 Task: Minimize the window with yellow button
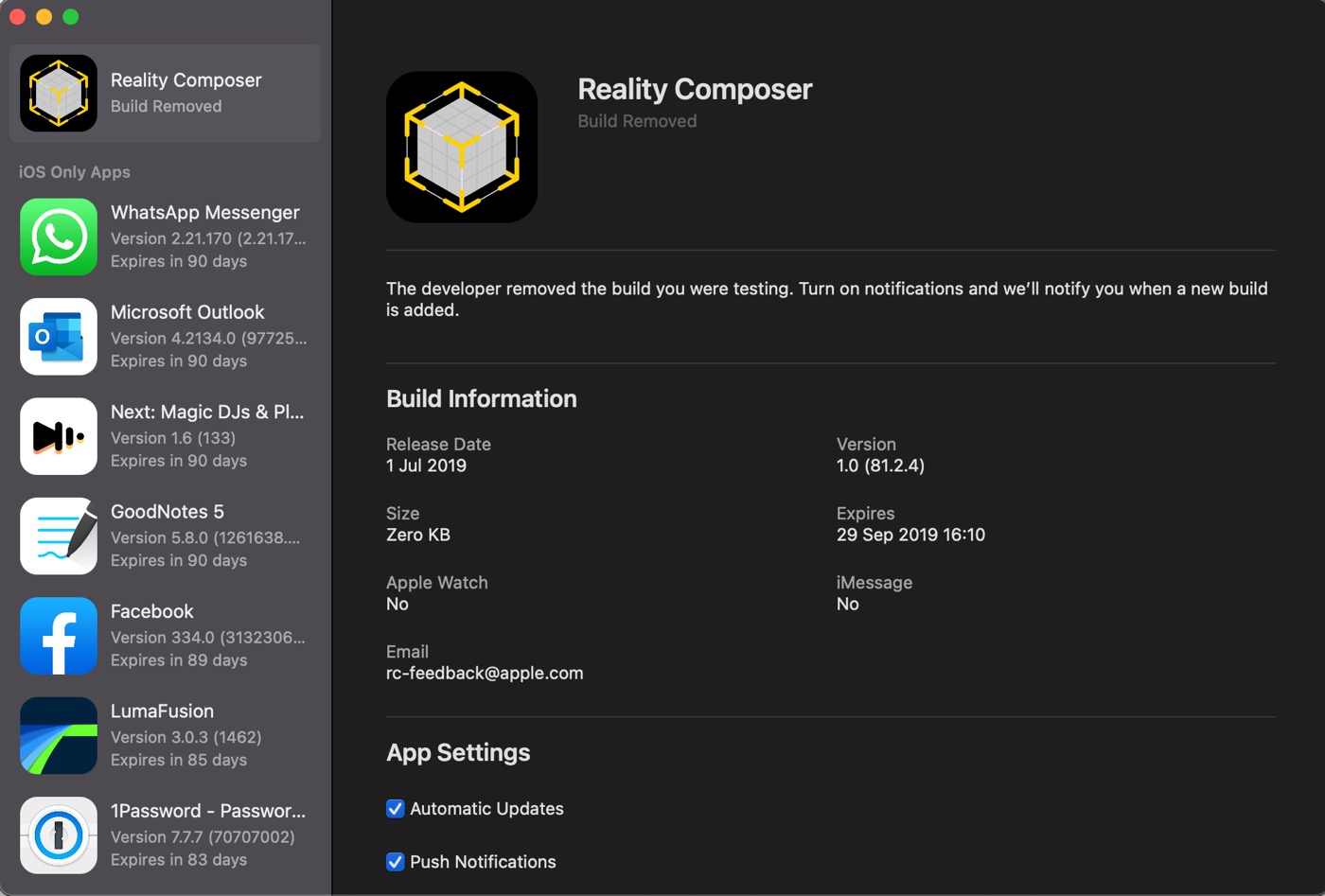[x=44, y=17]
